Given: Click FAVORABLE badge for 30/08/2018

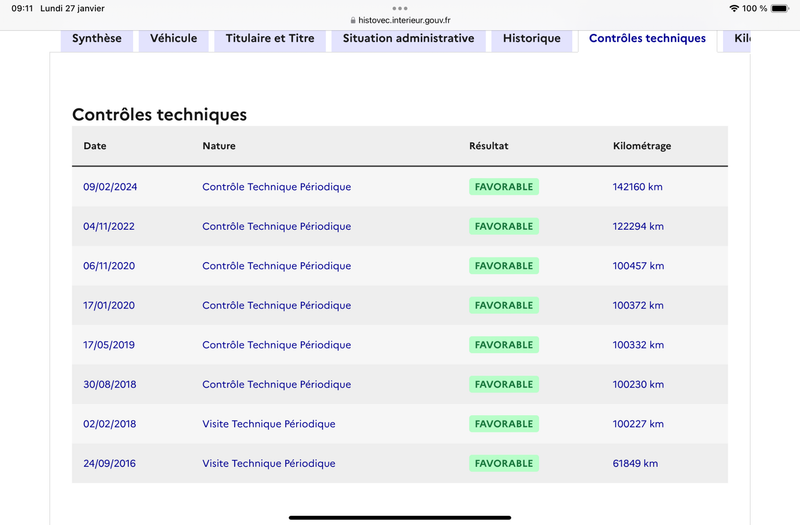Looking at the screenshot, I should [504, 384].
